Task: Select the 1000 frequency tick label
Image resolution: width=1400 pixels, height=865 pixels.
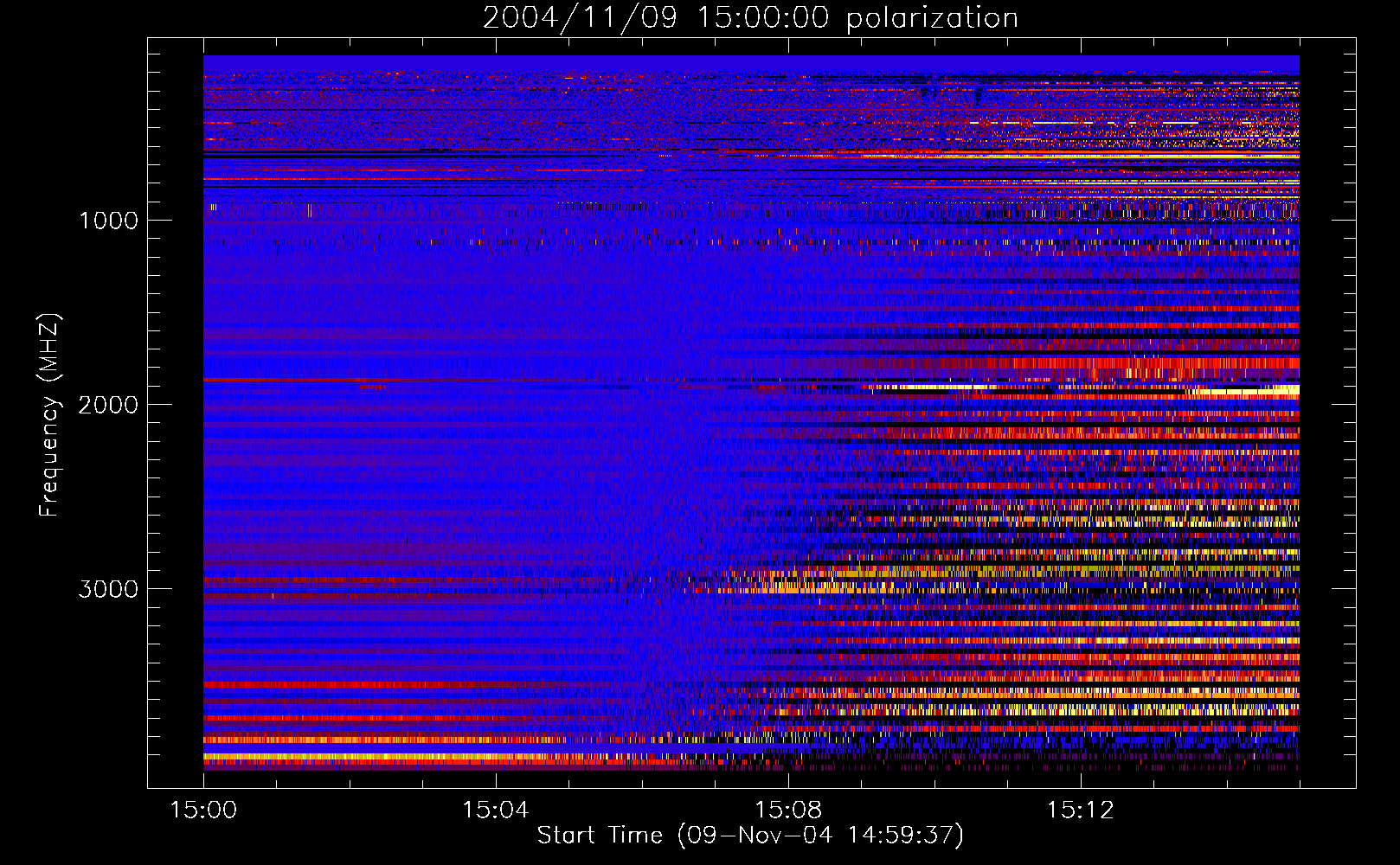Action: [108, 221]
